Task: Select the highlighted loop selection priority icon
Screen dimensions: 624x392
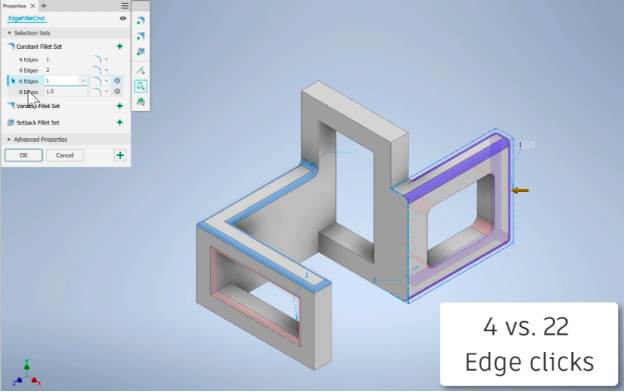Action: point(140,86)
